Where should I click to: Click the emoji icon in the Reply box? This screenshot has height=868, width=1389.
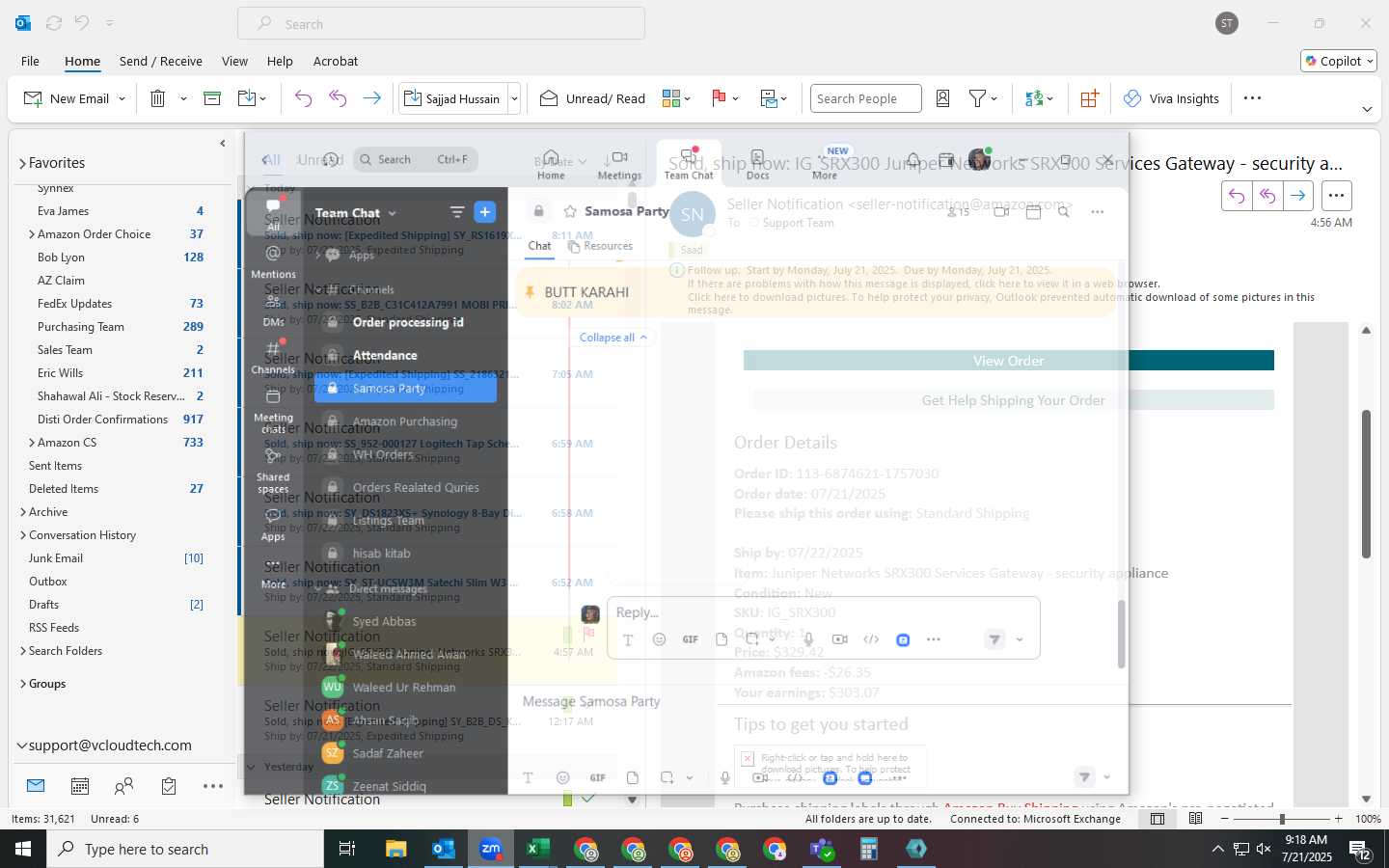(659, 639)
